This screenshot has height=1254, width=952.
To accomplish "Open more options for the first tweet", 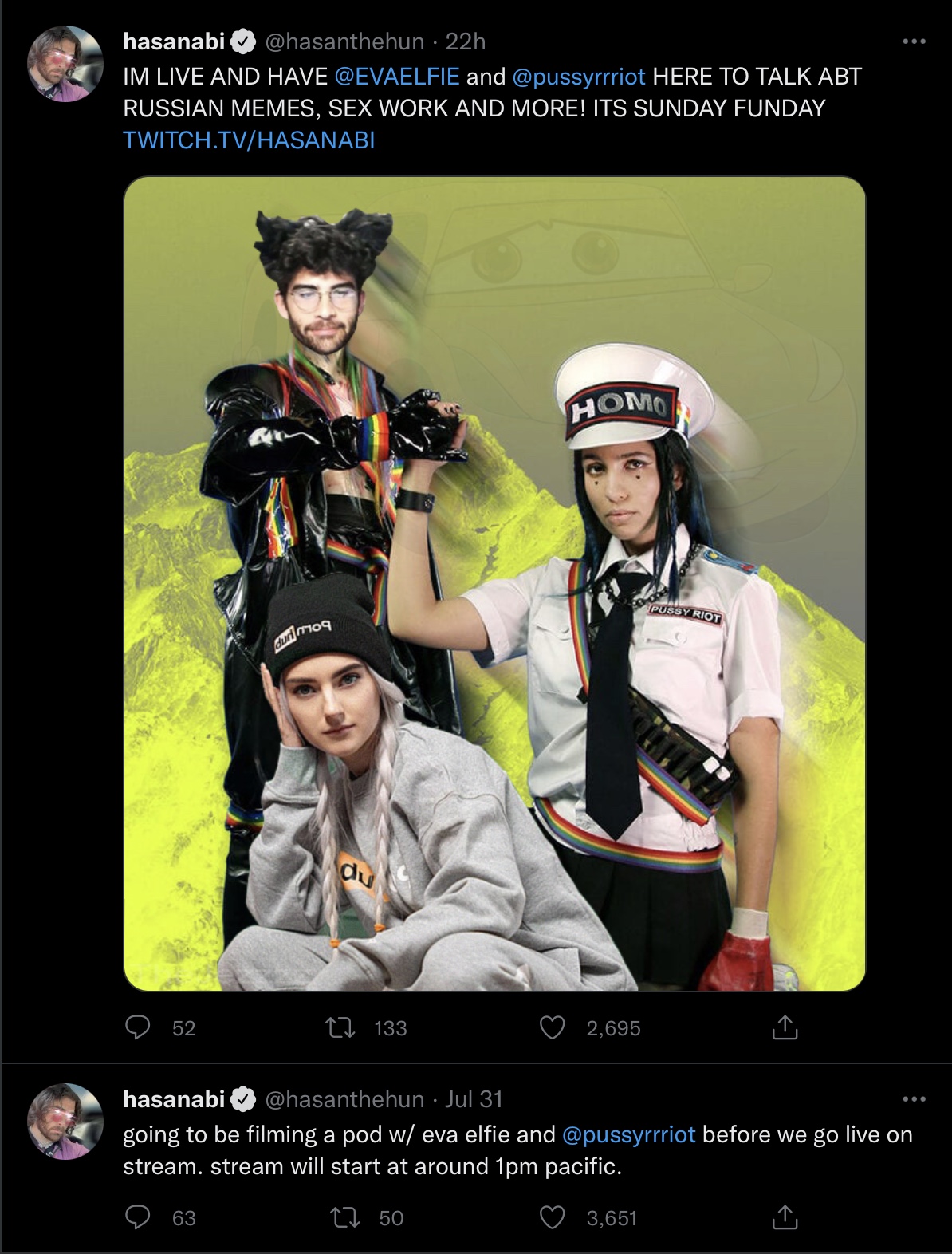I will pyautogui.click(x=914, y=41).
